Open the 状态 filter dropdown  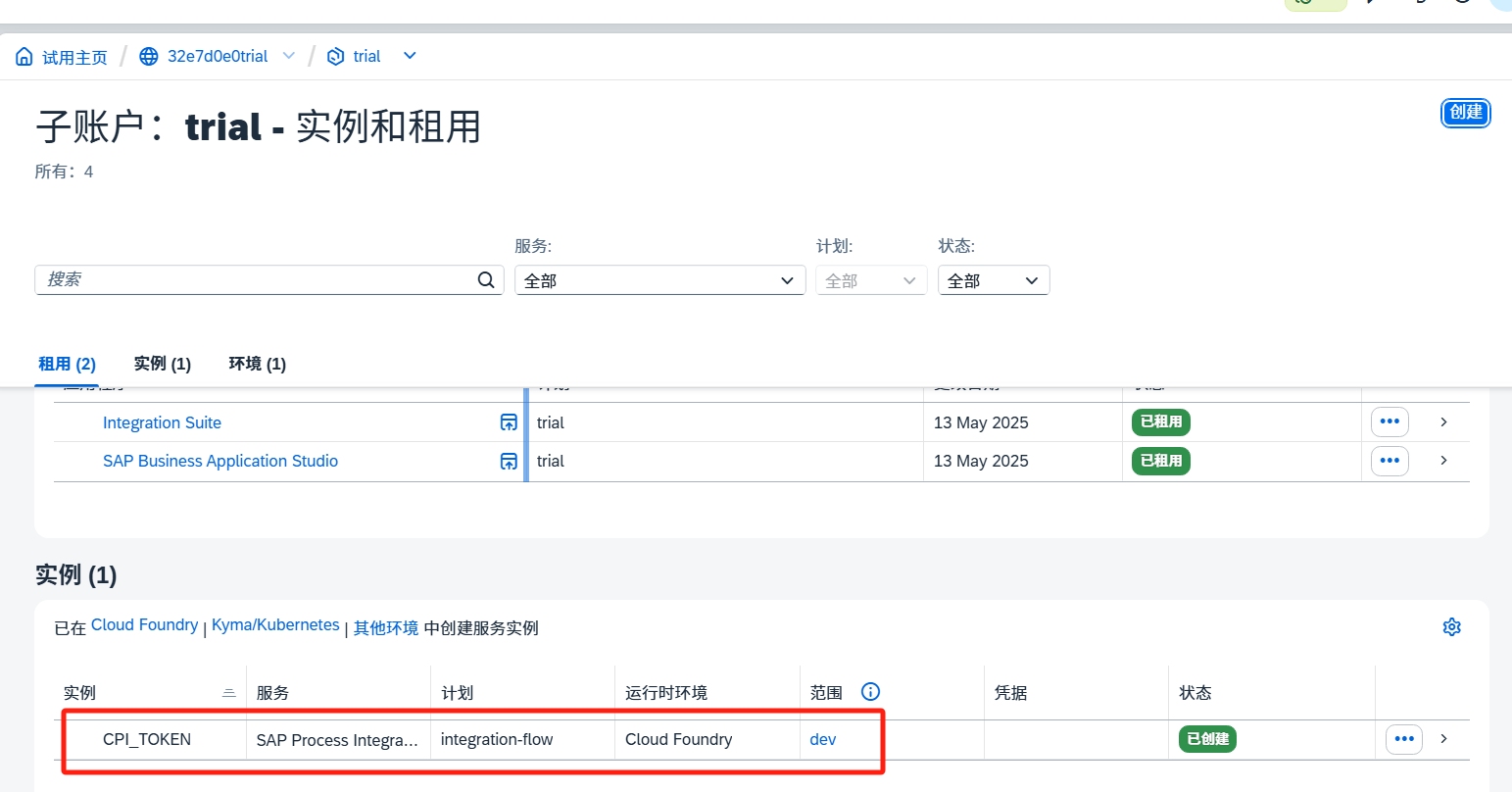coord(994,280)
